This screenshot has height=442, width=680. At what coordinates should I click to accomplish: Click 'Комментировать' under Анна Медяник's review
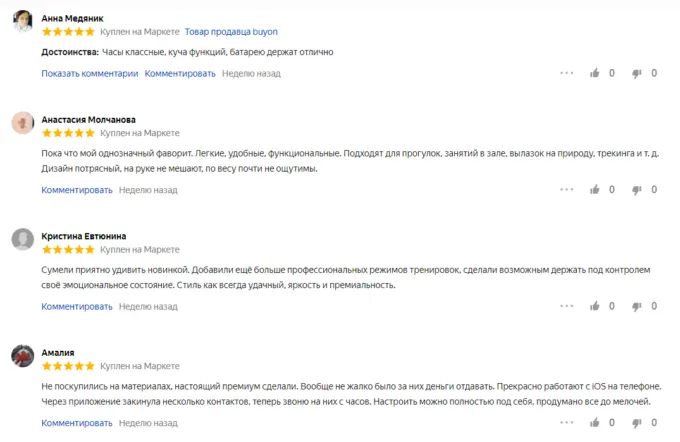coord(180,73)
